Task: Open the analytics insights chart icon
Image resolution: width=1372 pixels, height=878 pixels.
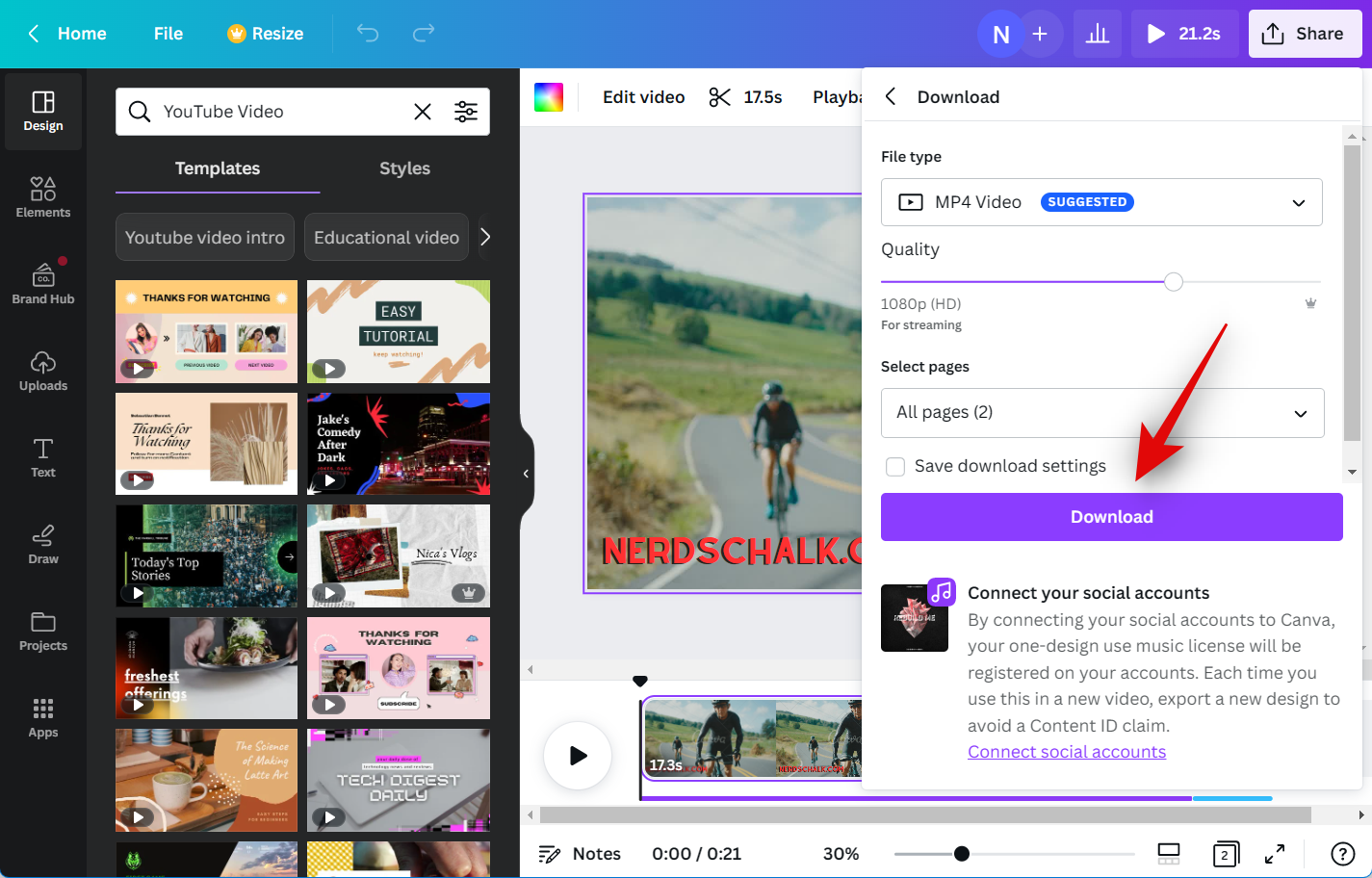Action: coord(1097,34)
